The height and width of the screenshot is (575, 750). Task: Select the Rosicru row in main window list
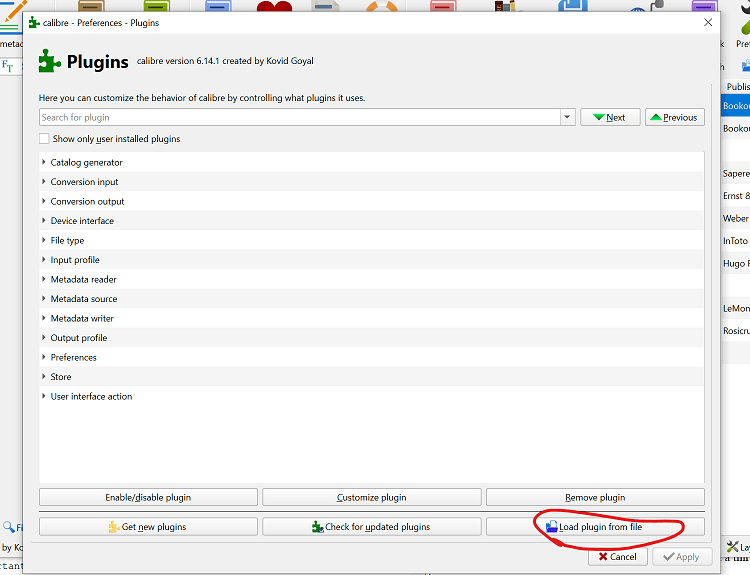pos(736,331)
